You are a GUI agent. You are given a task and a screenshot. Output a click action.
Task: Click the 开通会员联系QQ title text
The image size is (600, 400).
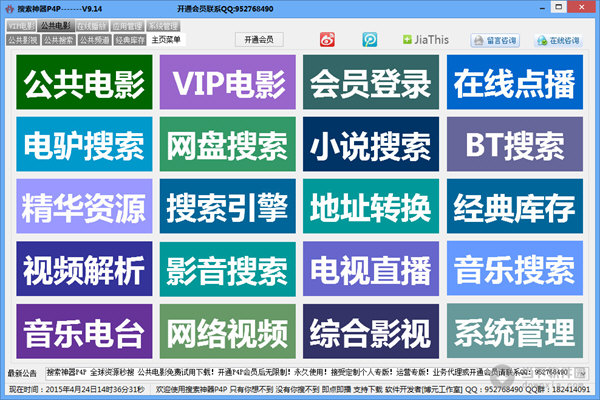(x=225, y=8)
